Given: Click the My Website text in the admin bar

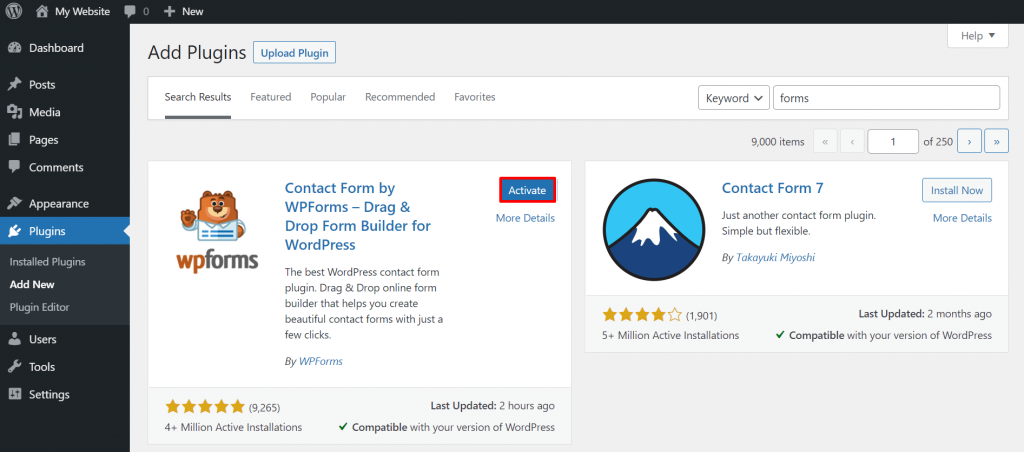Looking at the screenshot, I should coord(82,12).
